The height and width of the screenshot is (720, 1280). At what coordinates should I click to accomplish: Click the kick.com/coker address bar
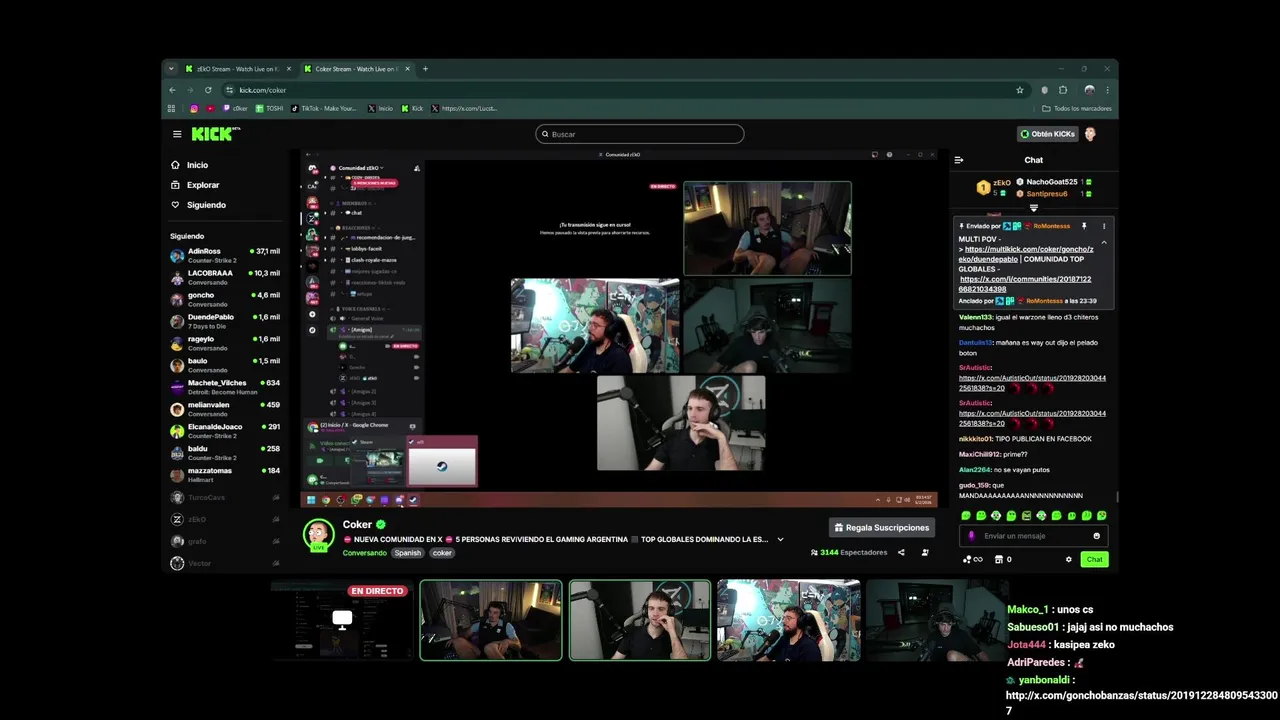tap(625, 90)
